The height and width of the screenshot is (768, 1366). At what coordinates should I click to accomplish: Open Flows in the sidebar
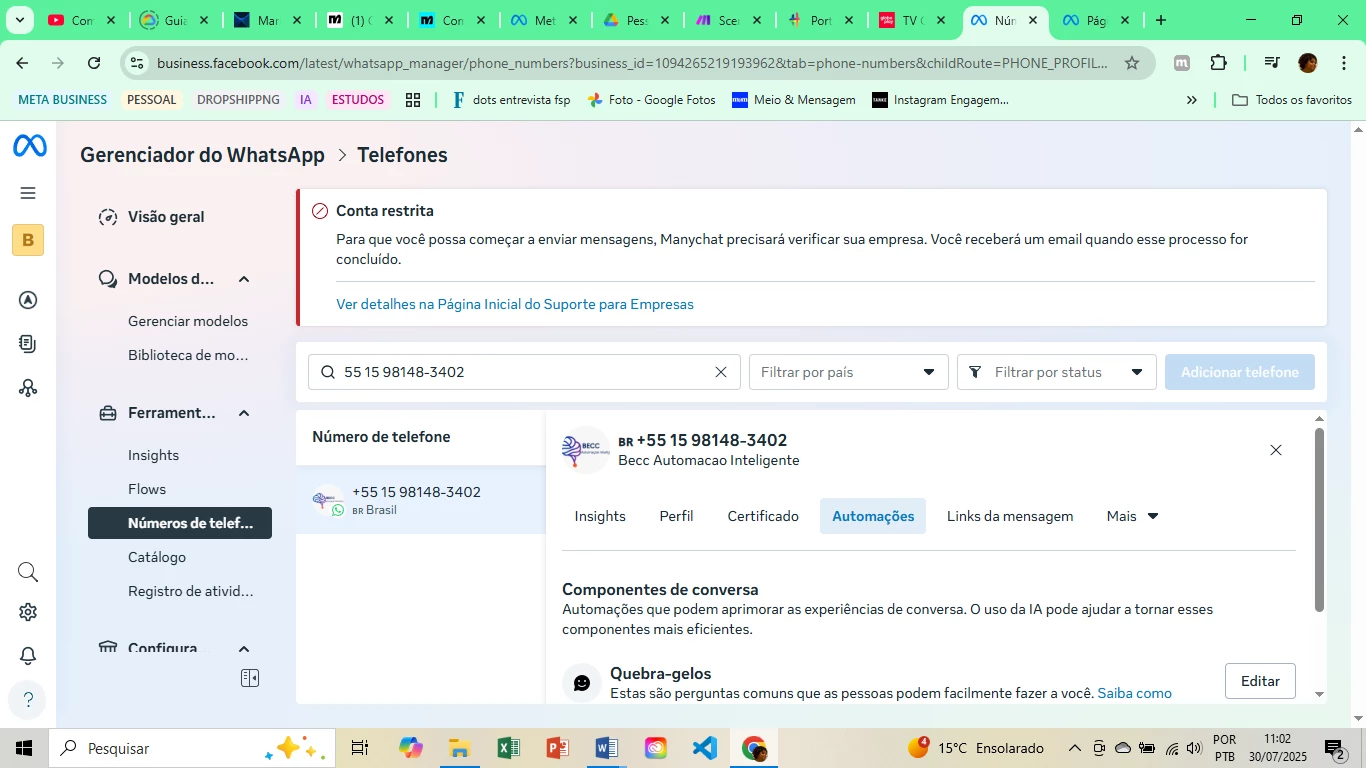147,489
